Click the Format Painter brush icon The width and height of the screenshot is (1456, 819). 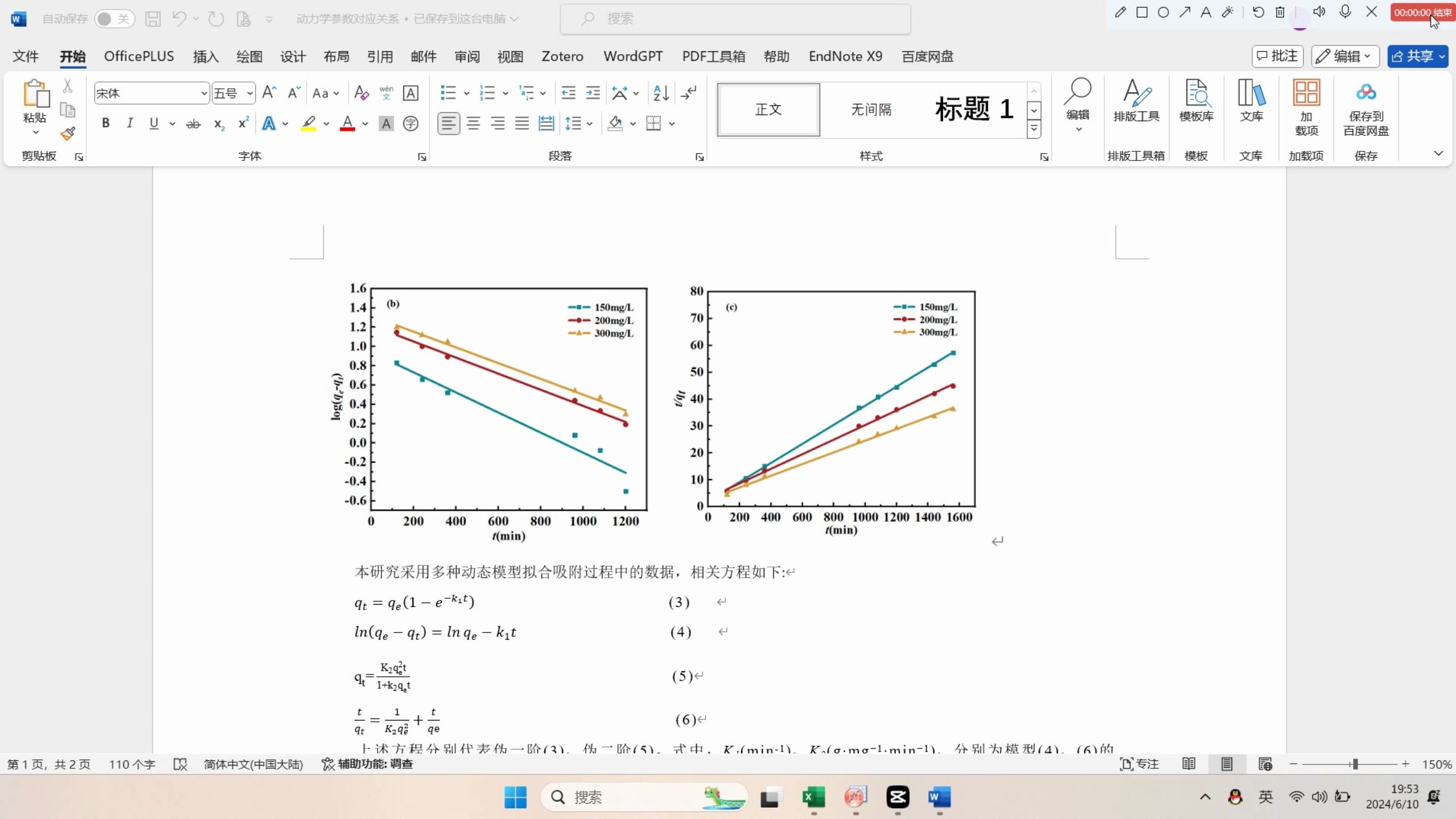click(68, 134)
